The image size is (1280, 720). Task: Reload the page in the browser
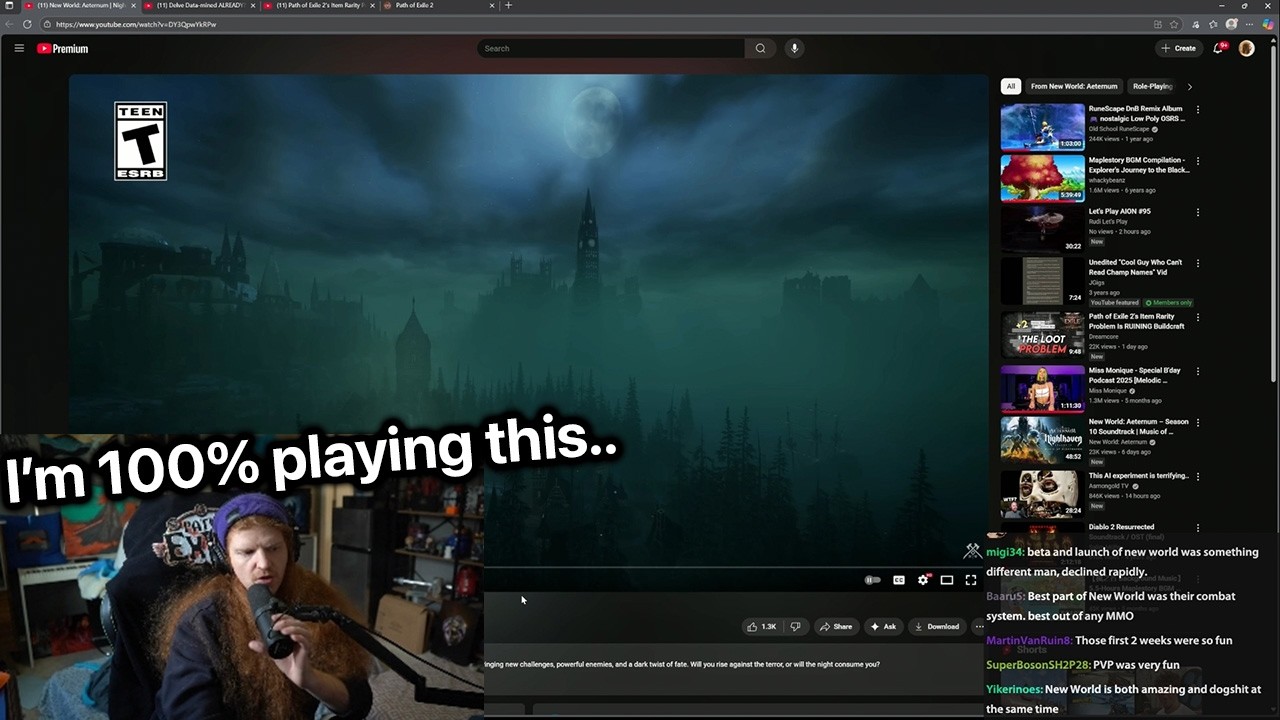[x=27, y=24]
